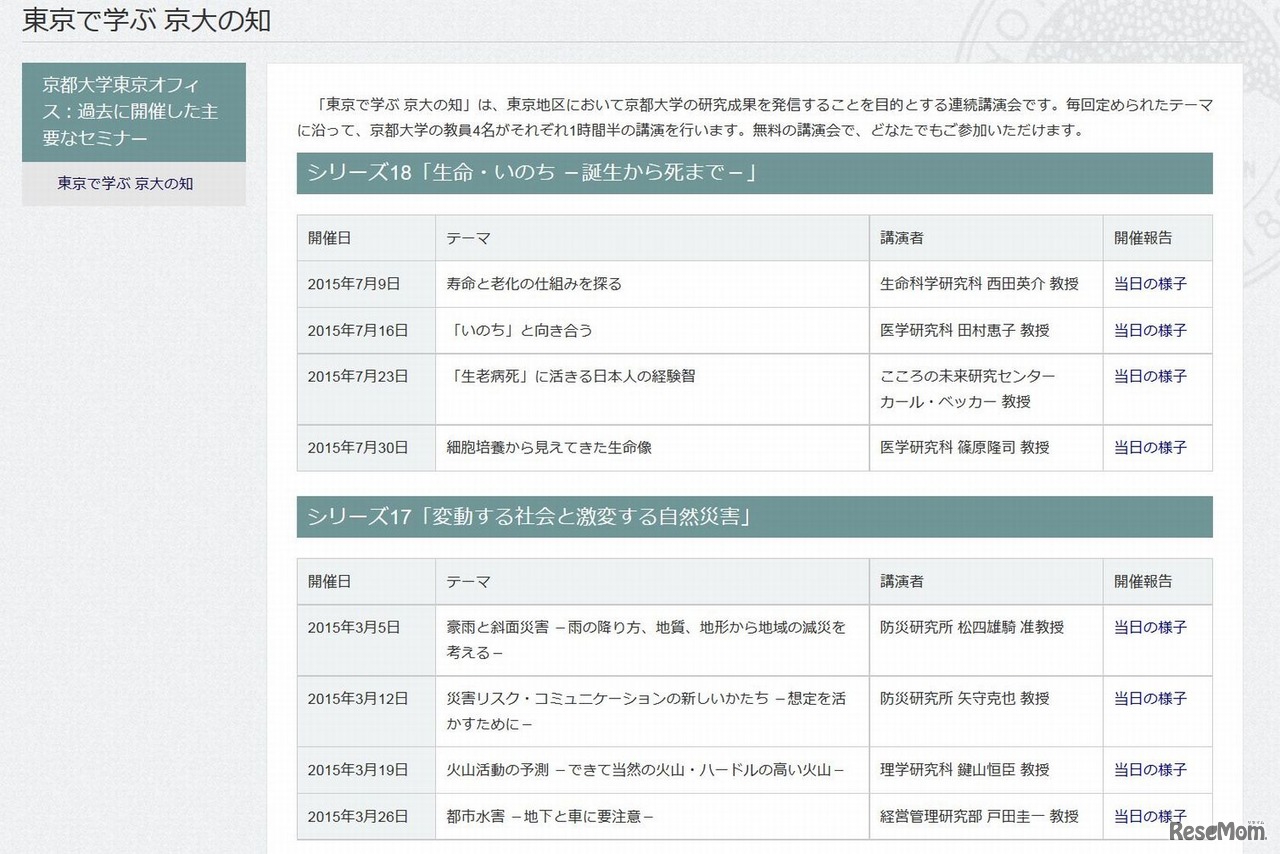Click the シリーズ17 変動する社会と激変する自然災害 header
The width and height of the screenshot is (1280, 854).
(754, 517)
